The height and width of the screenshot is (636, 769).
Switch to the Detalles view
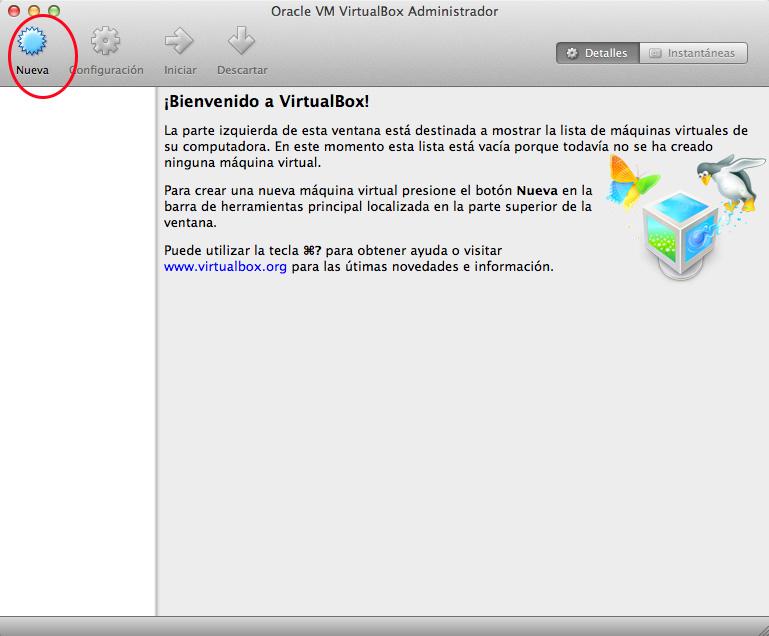tap(597, 53)
